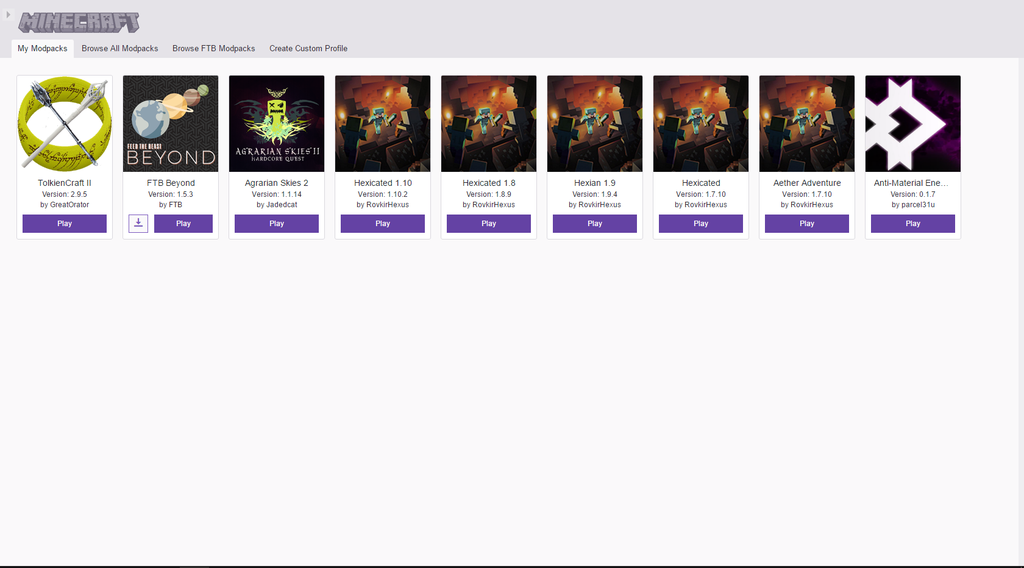Open FTB Beyond planets thumbnail
This screenshot has height=568, width=1024.
170,123
